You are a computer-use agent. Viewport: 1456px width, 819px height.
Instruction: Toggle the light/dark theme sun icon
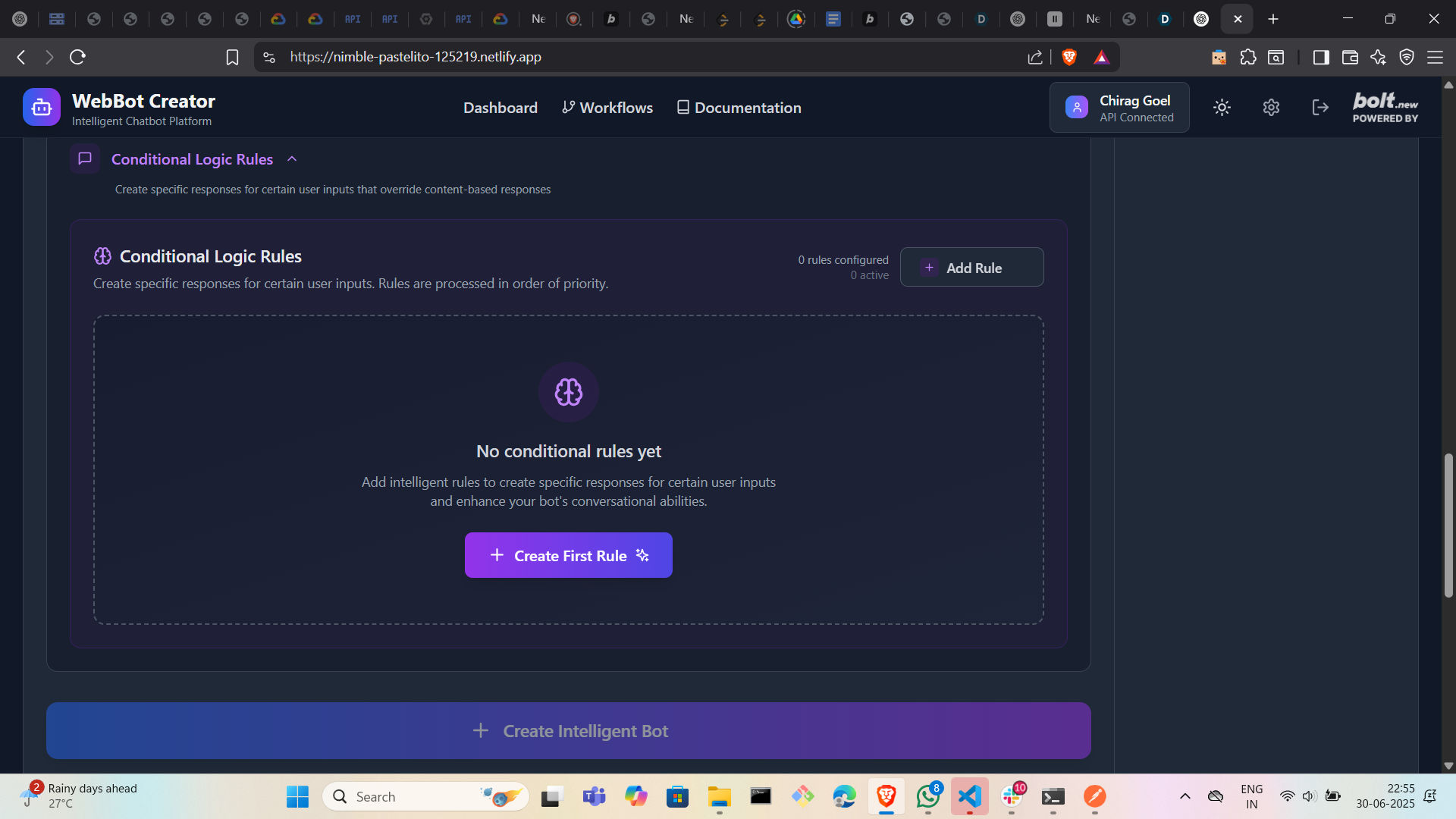click(x=1222, y=108)
